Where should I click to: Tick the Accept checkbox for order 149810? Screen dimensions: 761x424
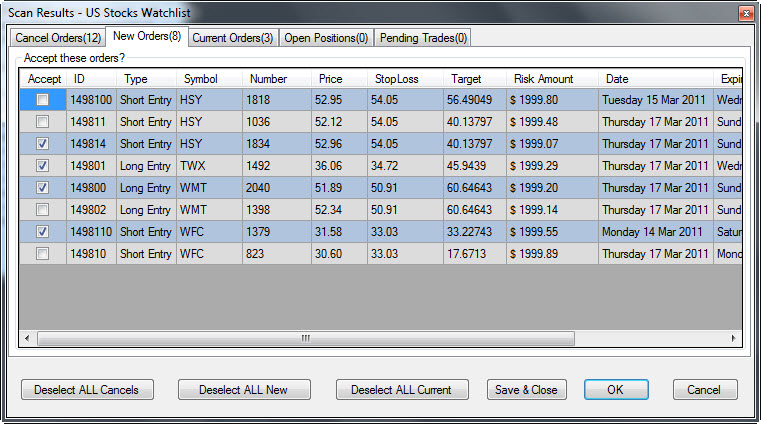pos(43,253)
